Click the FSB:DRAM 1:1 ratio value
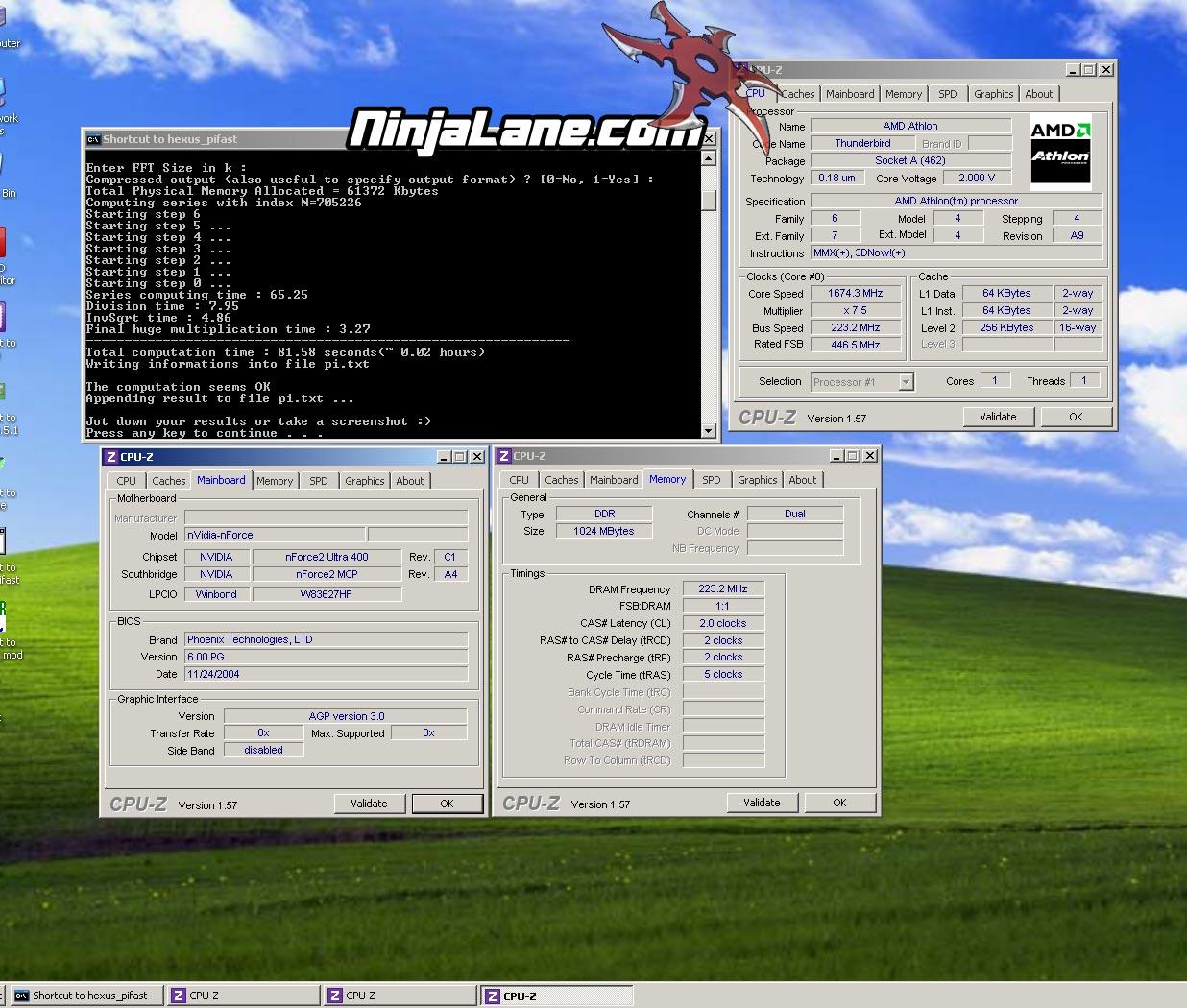Screen dimensions: 1187x1008 pos(723,606)
